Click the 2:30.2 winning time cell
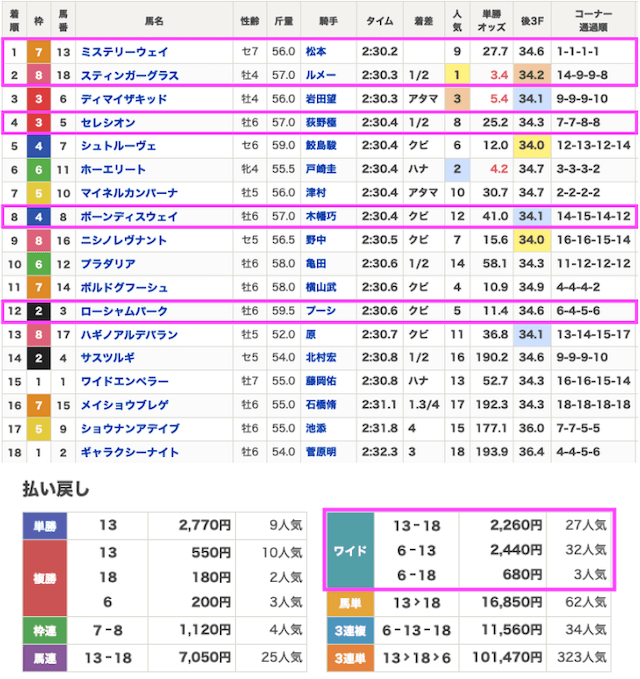Image resolution: width=640 pixels, height=679 pixels. (x=379, y=52)
